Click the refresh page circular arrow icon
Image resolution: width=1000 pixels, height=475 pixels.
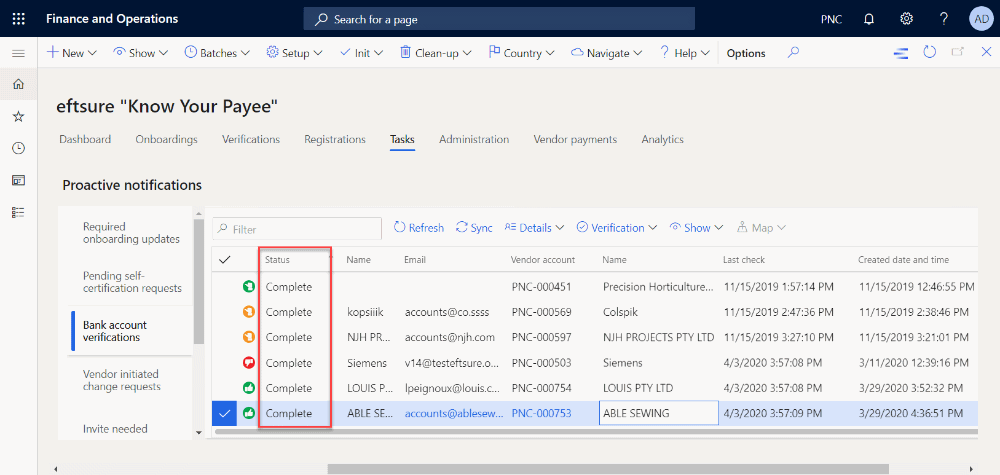(930, 53)
